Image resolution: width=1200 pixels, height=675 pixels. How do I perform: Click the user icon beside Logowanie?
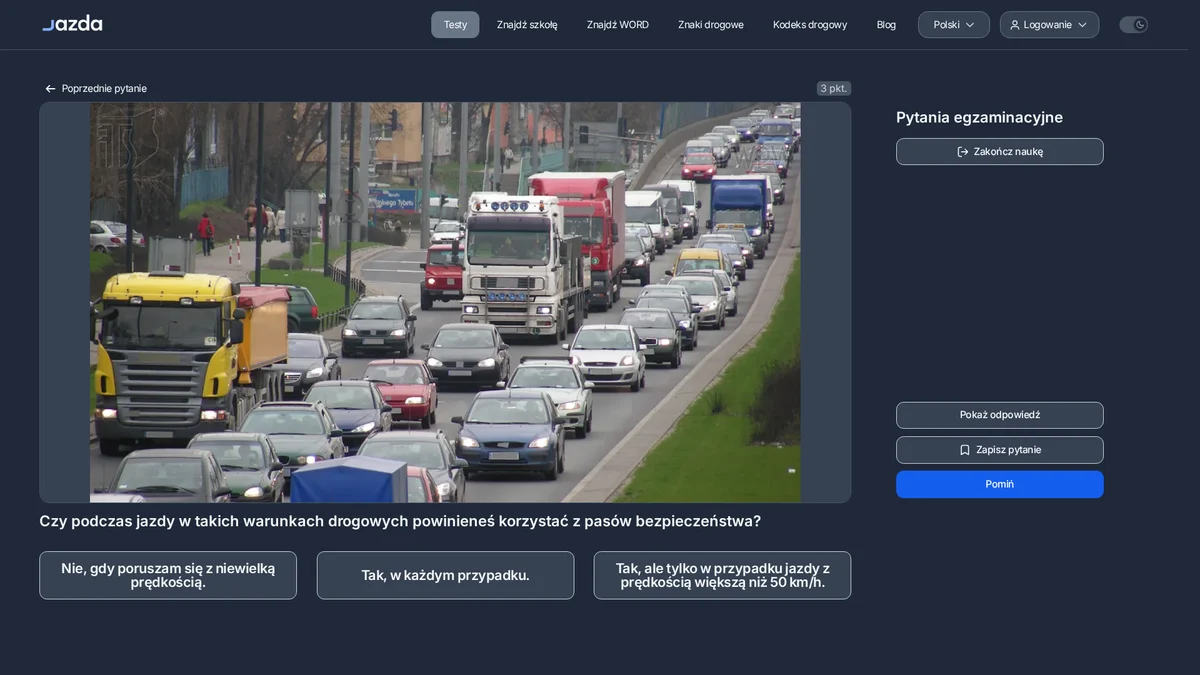(1015, 25)
